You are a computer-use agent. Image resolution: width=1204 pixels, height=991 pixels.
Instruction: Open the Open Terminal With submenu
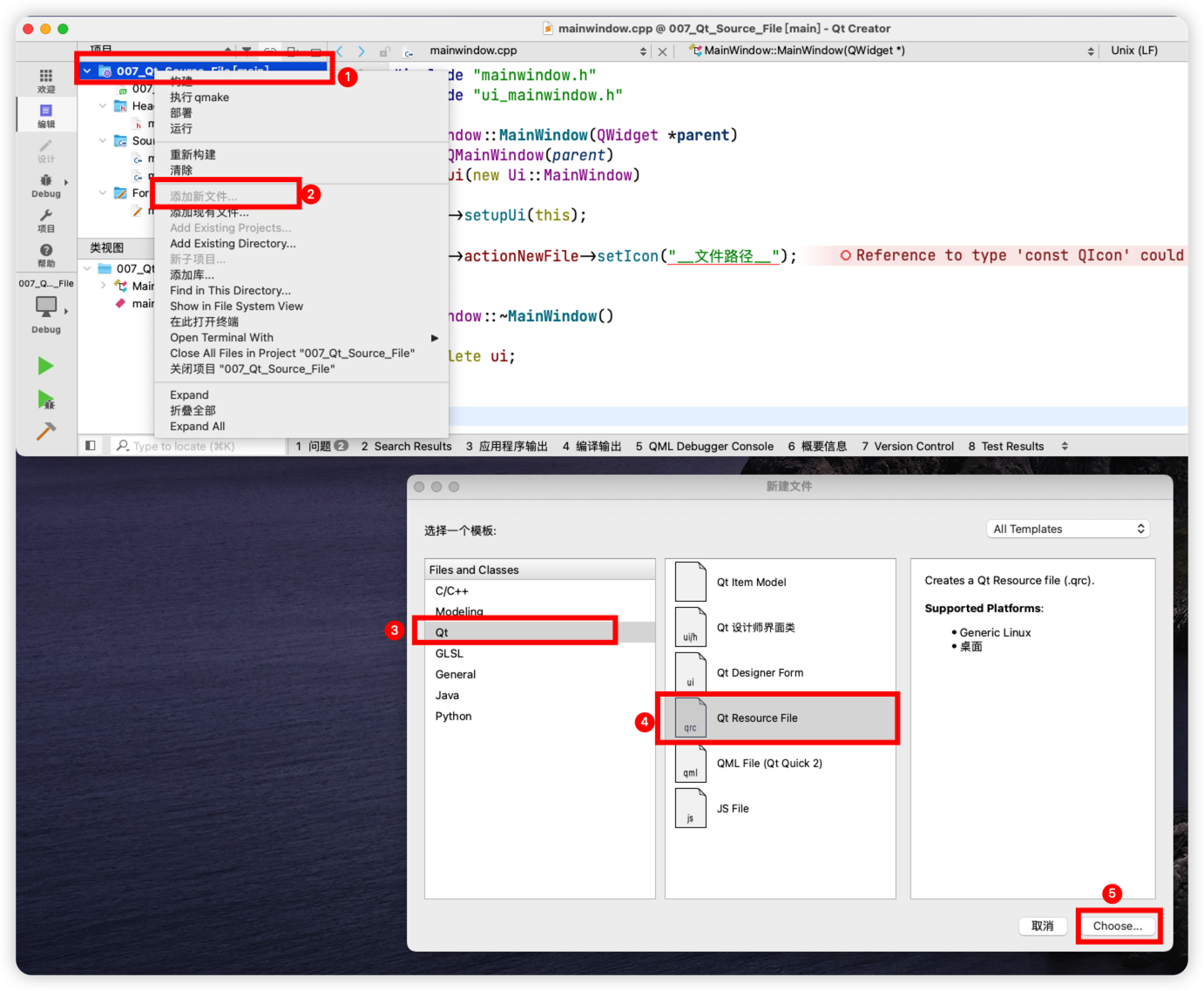(x=301, y=338)
